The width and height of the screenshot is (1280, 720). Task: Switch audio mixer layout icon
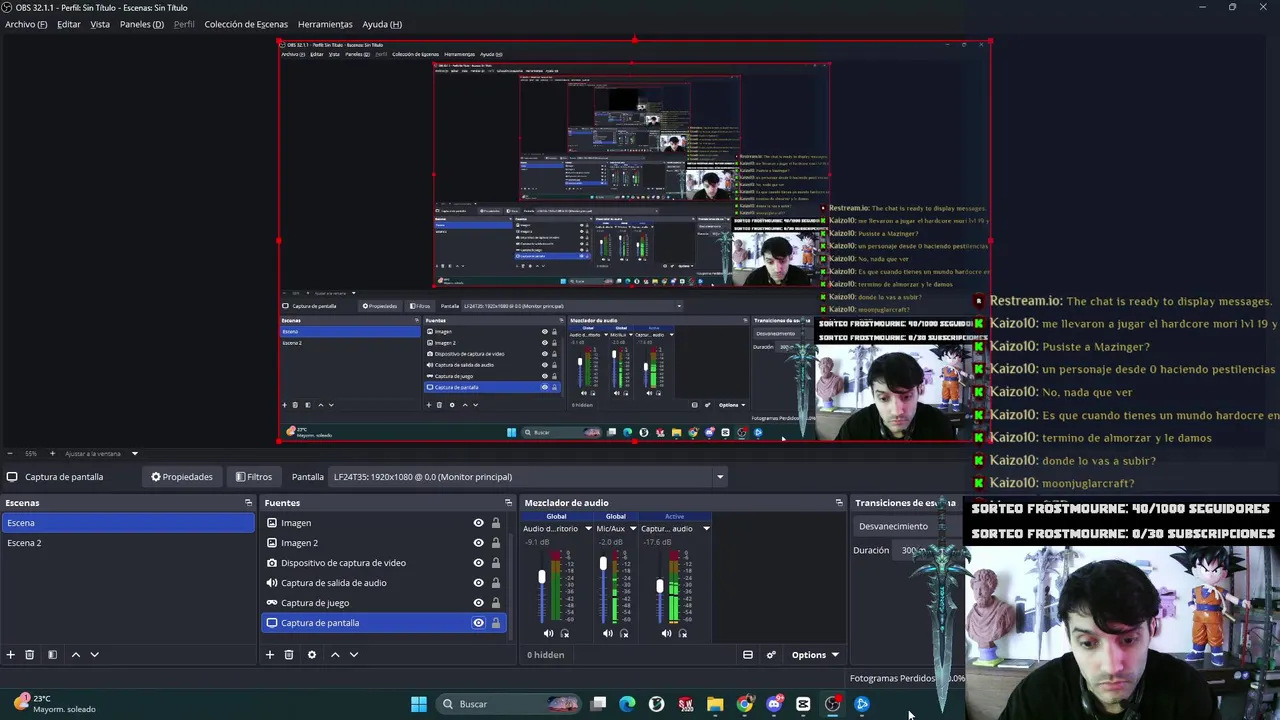(747, 655)
